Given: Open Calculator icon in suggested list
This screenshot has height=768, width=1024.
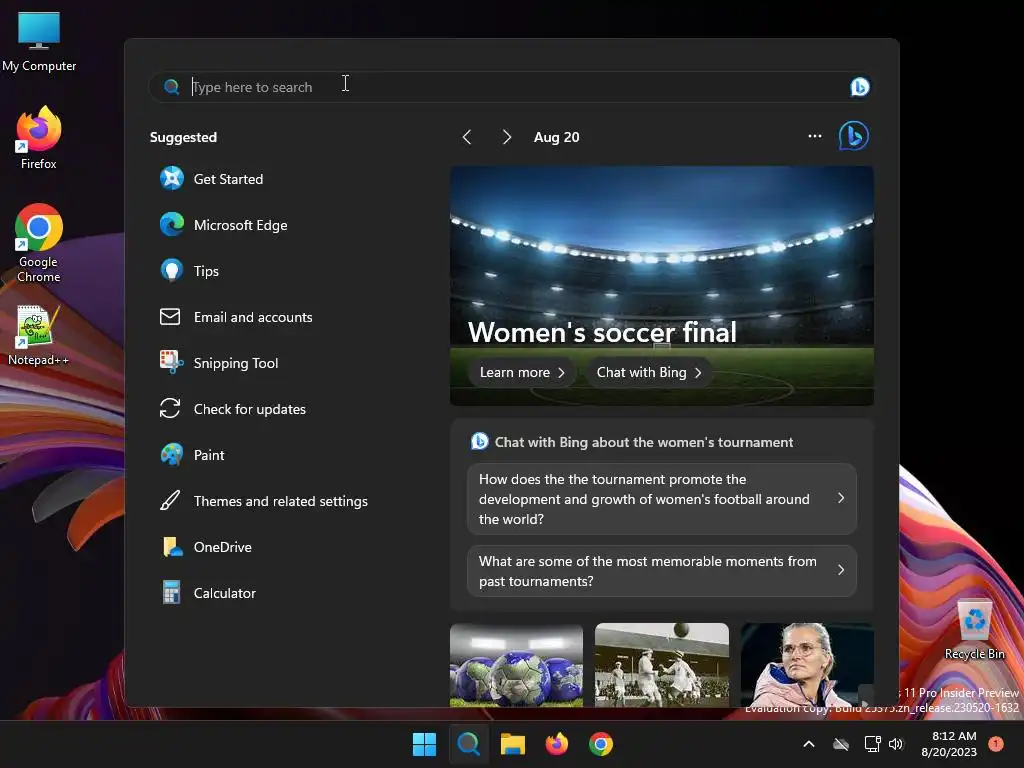Looking at the screenshot, I should click(x=171, y=593).
